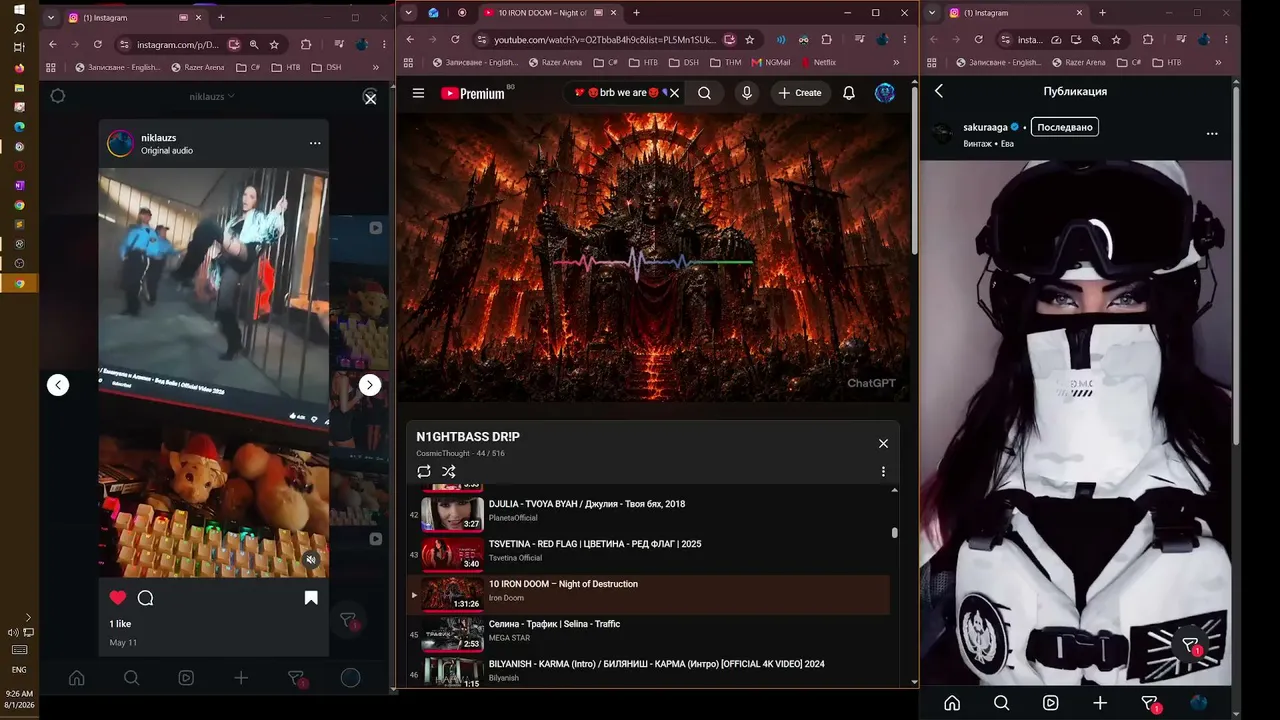Play DJULIA - TVOYA BYAH from the playlist
The width and height of the screenshot is (1280, 720).
pos(648,514)
